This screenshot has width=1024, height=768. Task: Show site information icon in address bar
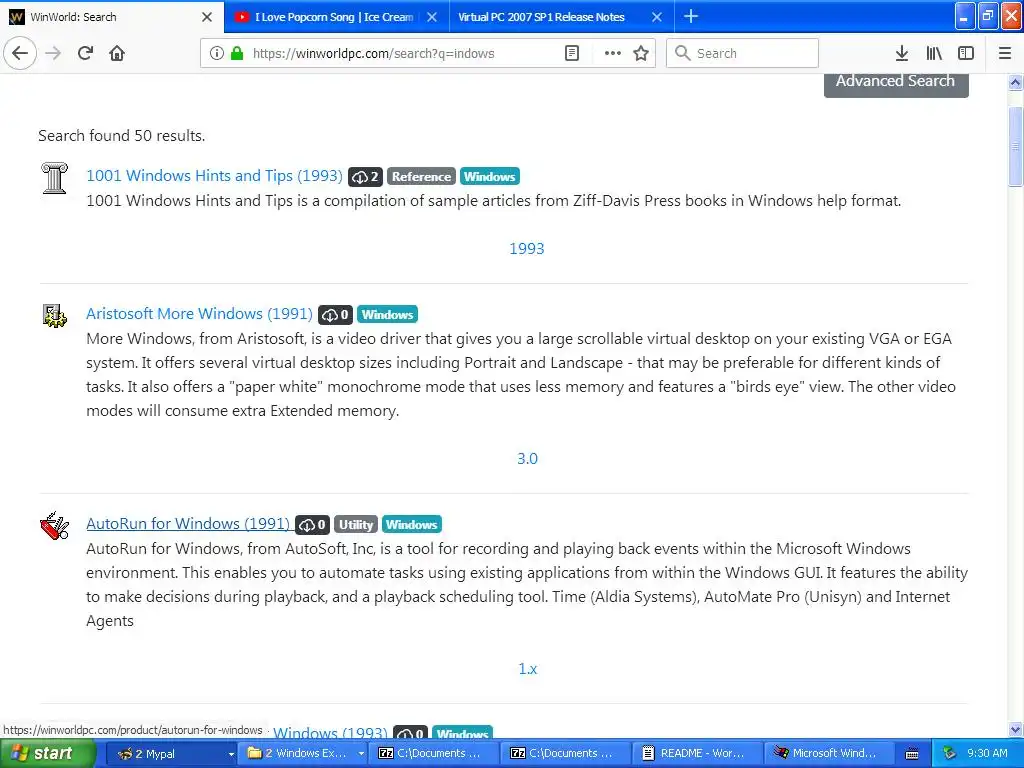[x=216, y=53]
